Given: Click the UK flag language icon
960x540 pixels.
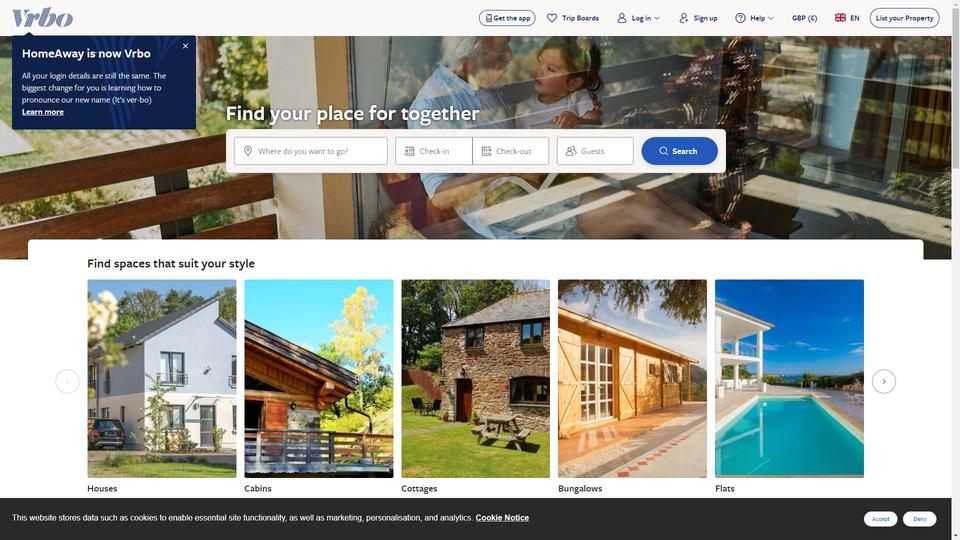Looking at the screenshot, I should [840, 18].
